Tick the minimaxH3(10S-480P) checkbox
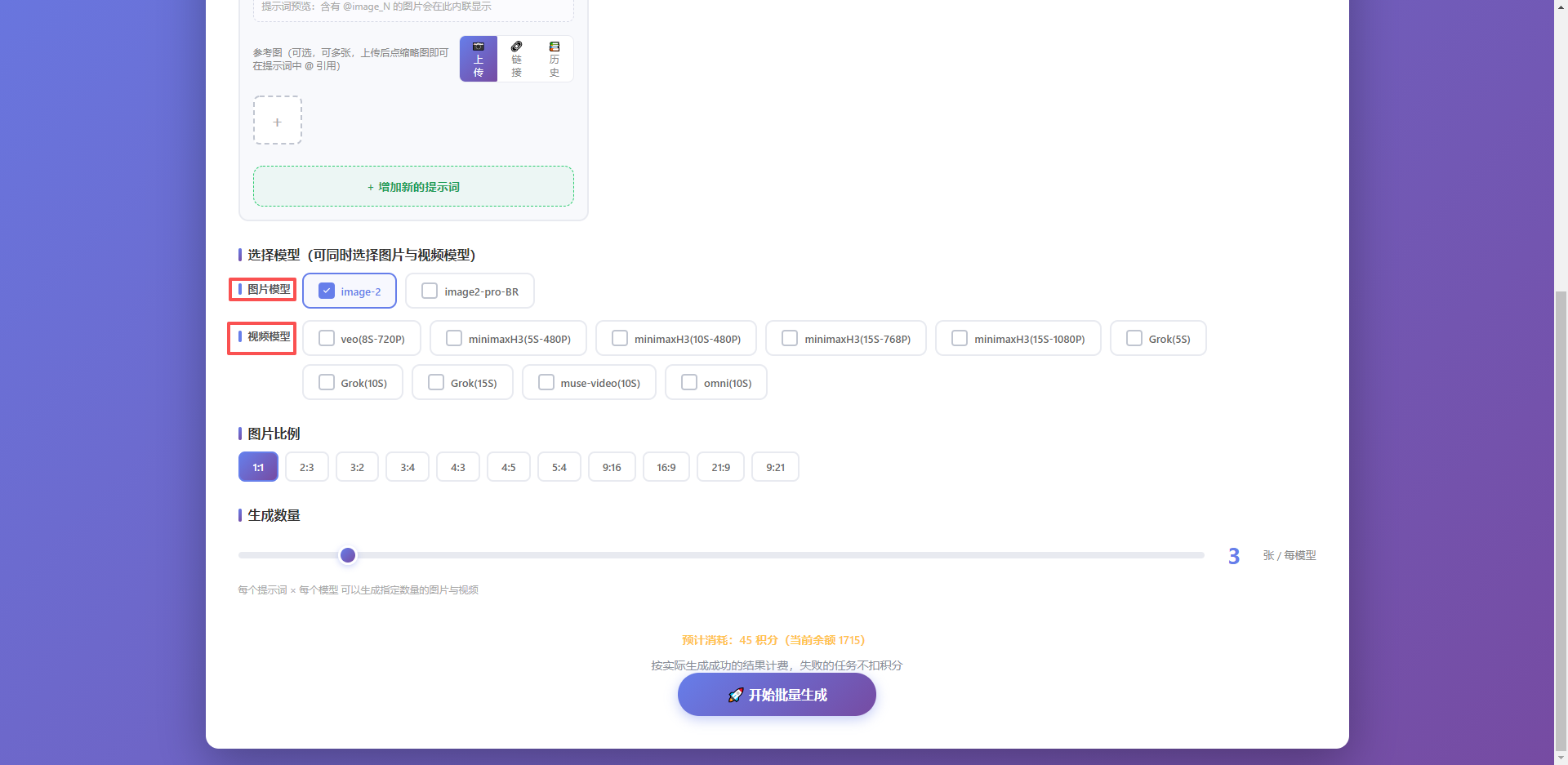The image size is (1568, 765). (x=620, y=338)
